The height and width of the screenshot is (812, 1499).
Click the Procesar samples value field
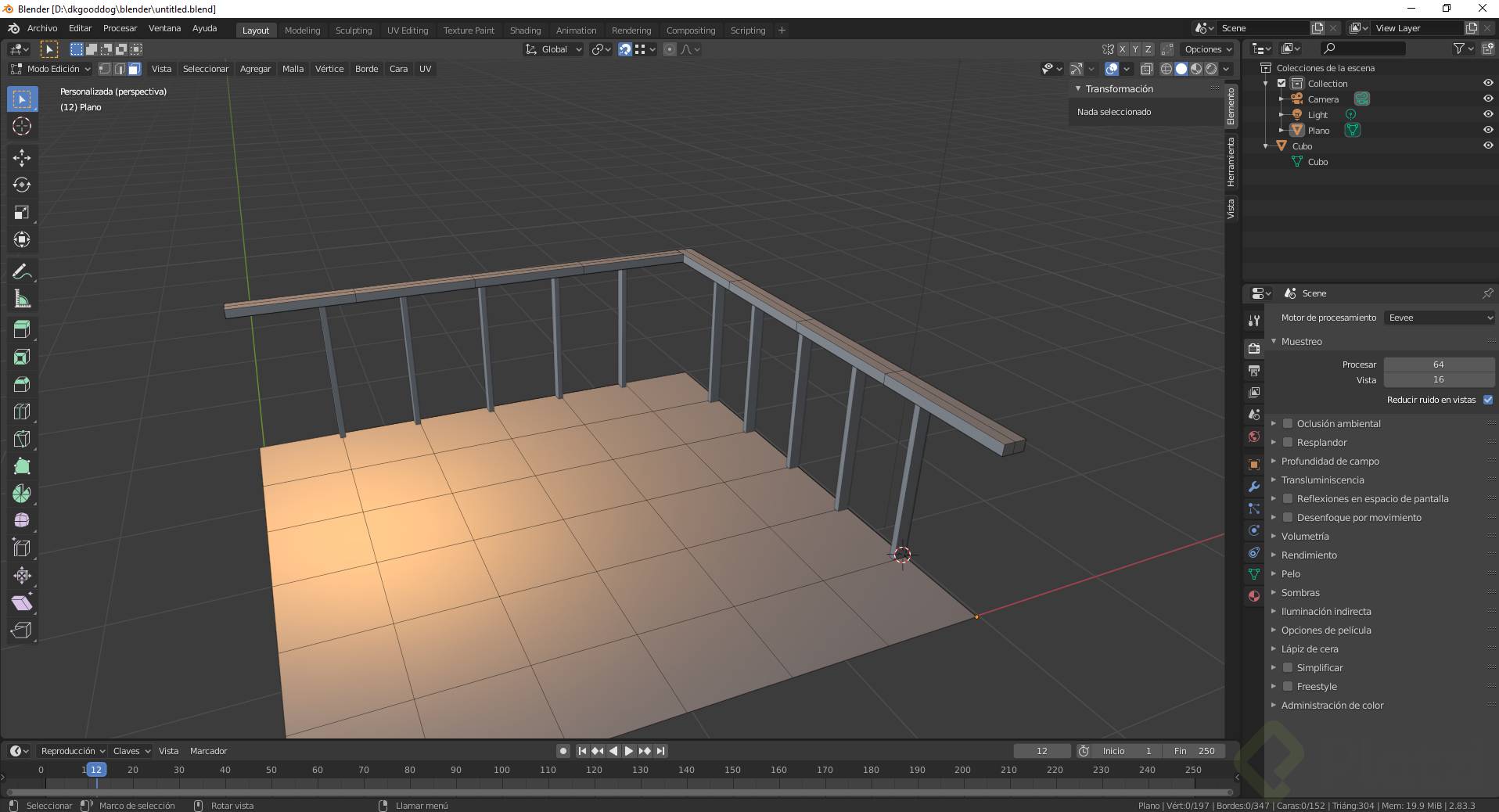pos(1438,365)
